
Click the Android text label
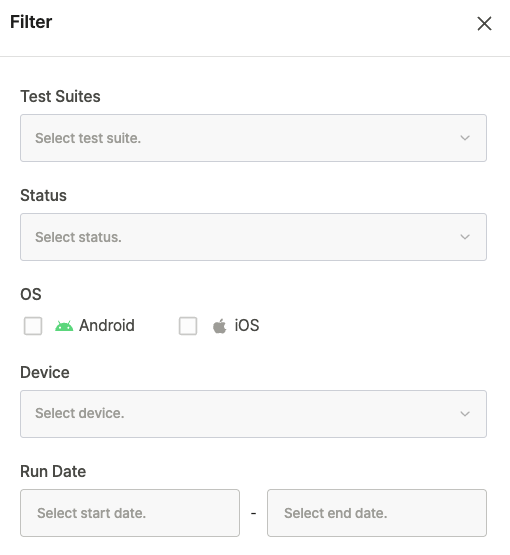107,325
